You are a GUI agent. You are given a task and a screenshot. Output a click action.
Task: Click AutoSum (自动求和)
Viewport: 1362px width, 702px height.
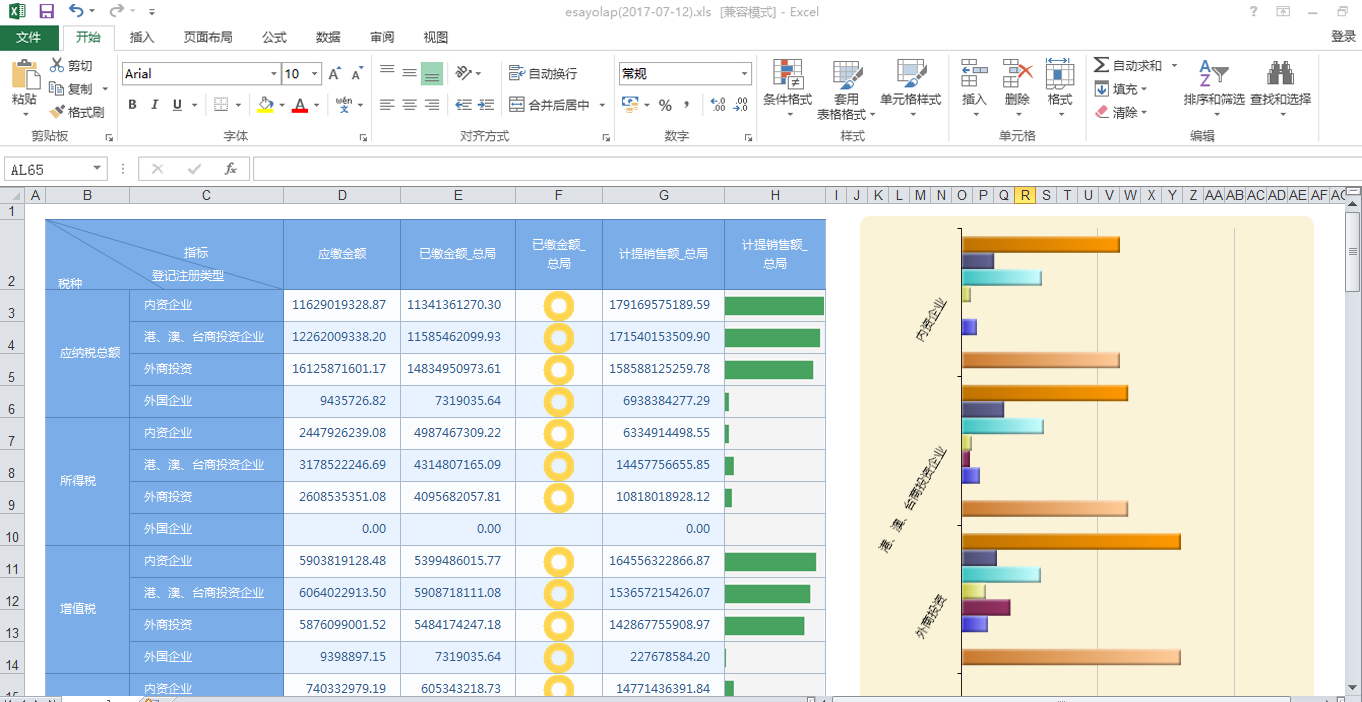pyautogui.click(x=1128, y=66)
